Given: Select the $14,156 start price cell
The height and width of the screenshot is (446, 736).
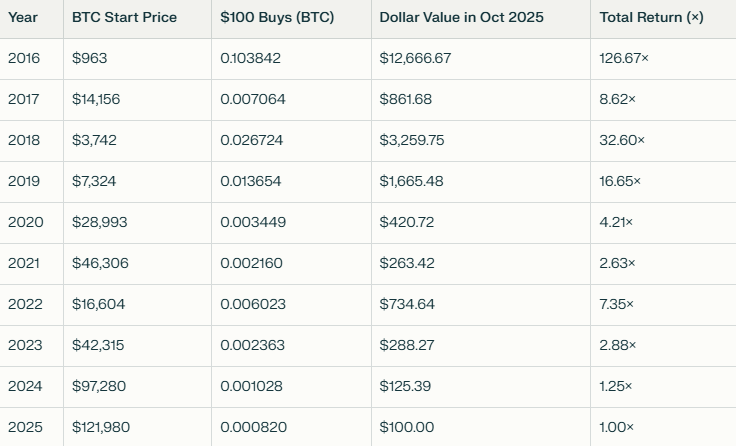Looking at the screenshot, I should (95, 100).
